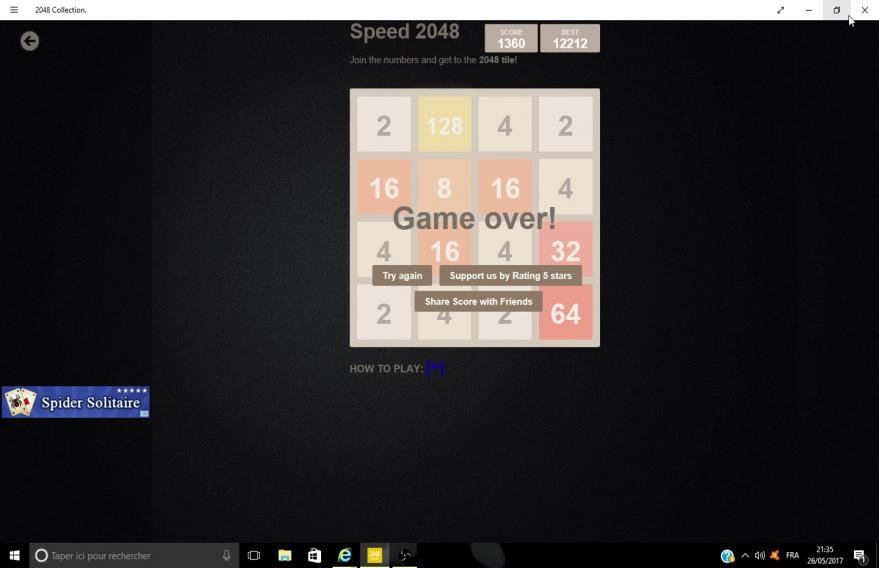Viewport: 879px width, 568px height.
Task: Select the 2048 app taskbar icon
Action: click(x=375, y=555)
